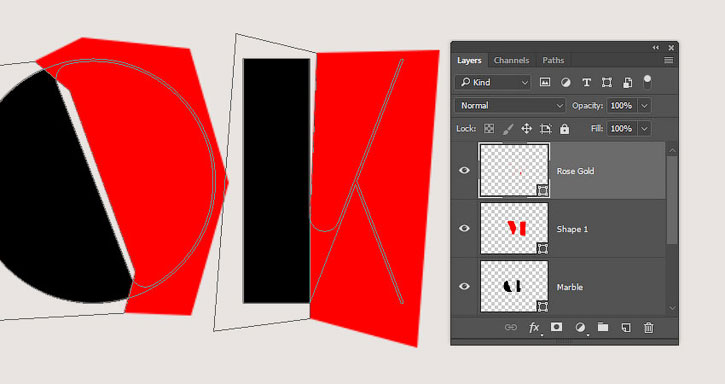Screen dimensions: 725x384
Task: Select the Marble layer thumbnail
Action: [x=514, y=286]
